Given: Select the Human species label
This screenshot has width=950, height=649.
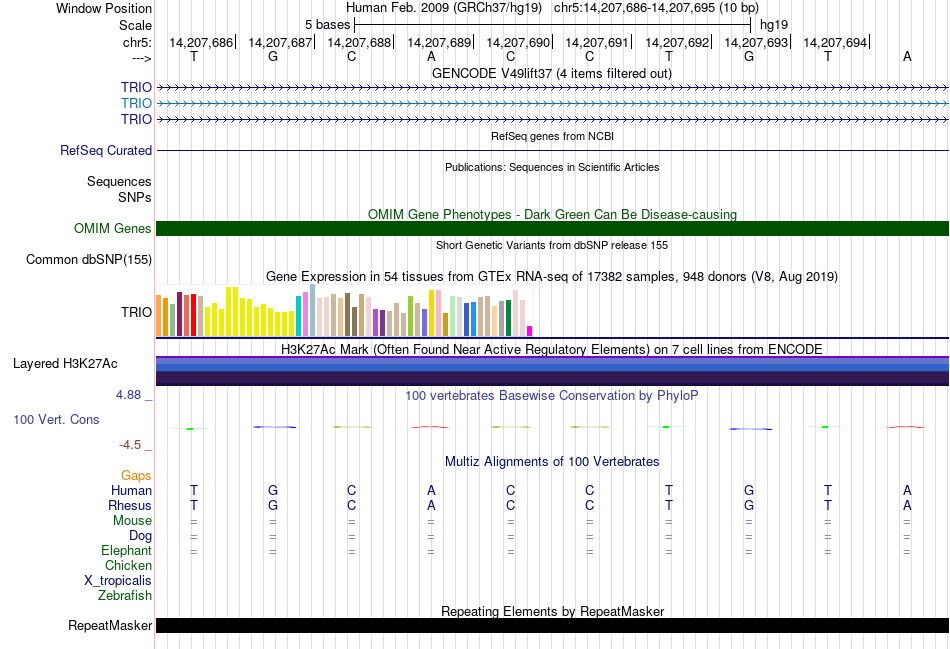Looking at the screenshot, I should click(131, 490).
